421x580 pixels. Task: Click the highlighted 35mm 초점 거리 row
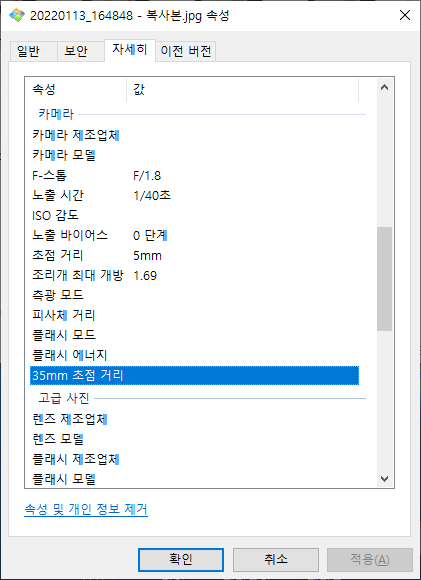[x=194, y=375]
